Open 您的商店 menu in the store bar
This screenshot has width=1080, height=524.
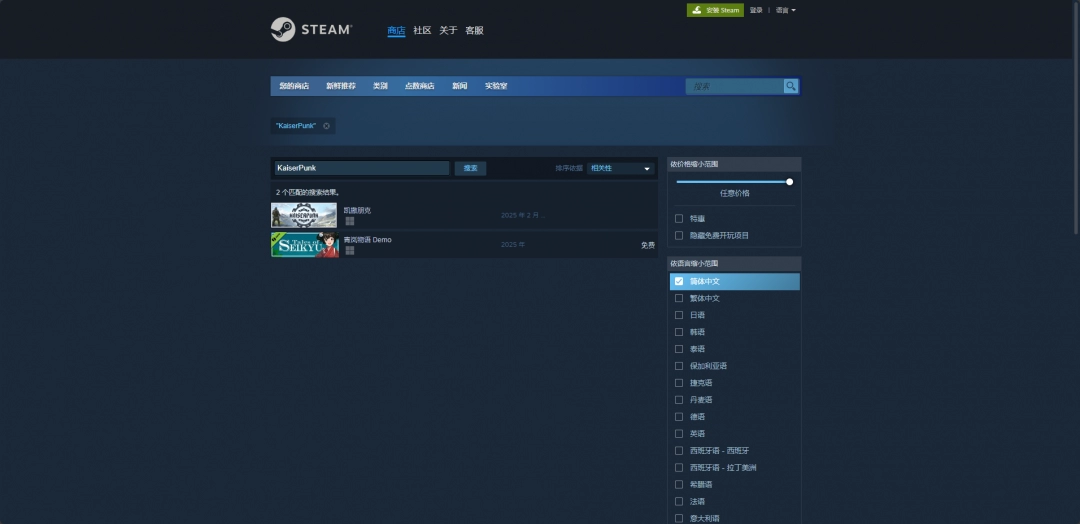(x=294, y=86)
